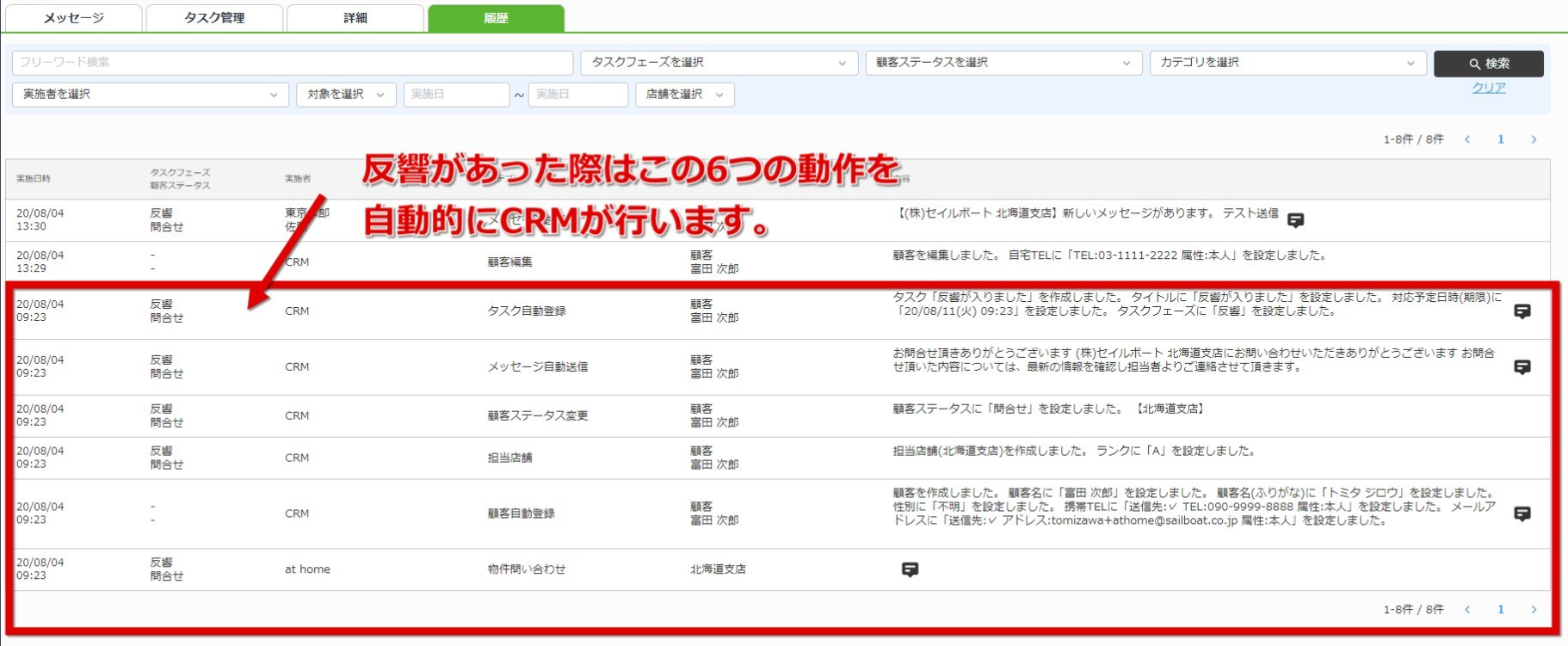
Task: Click タスク自動登録 category cell
Action: click(x=527, y=311)
